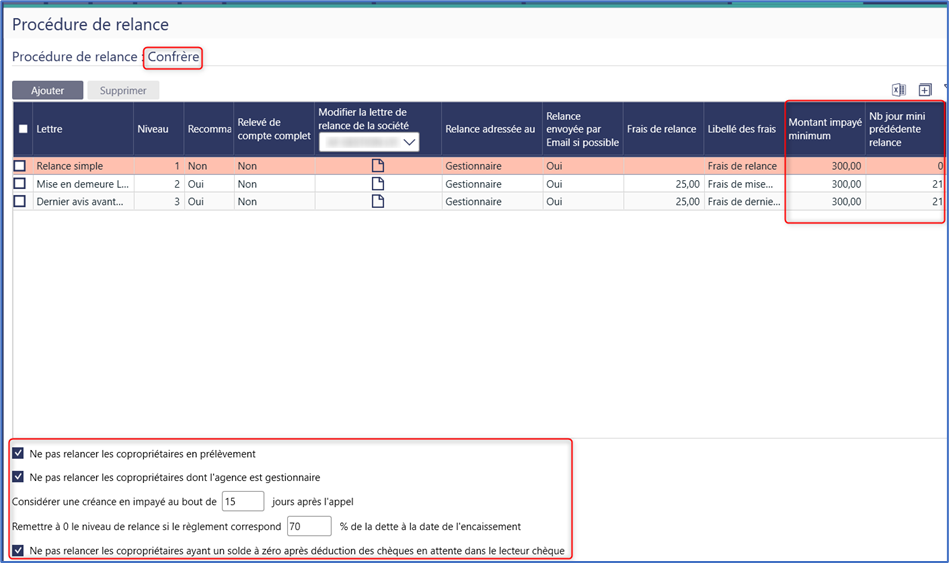This screenshot has width=949, height=563.
Task: Toggle 'dont l'agence est gestionnaire' checkbox
Action: pos(18,477)
